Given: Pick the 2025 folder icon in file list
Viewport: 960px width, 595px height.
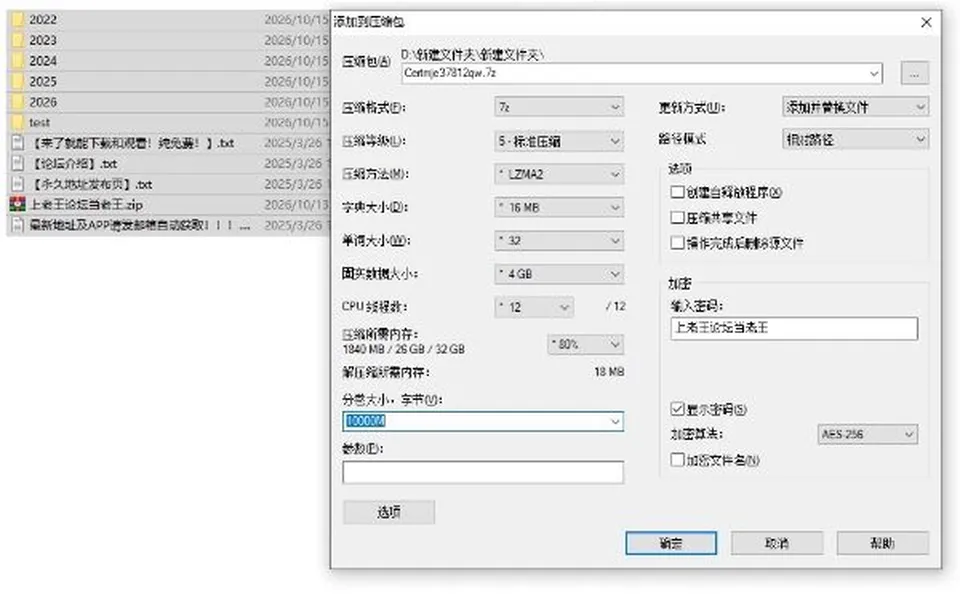Looking at the screenshot, I should point(18,81).
